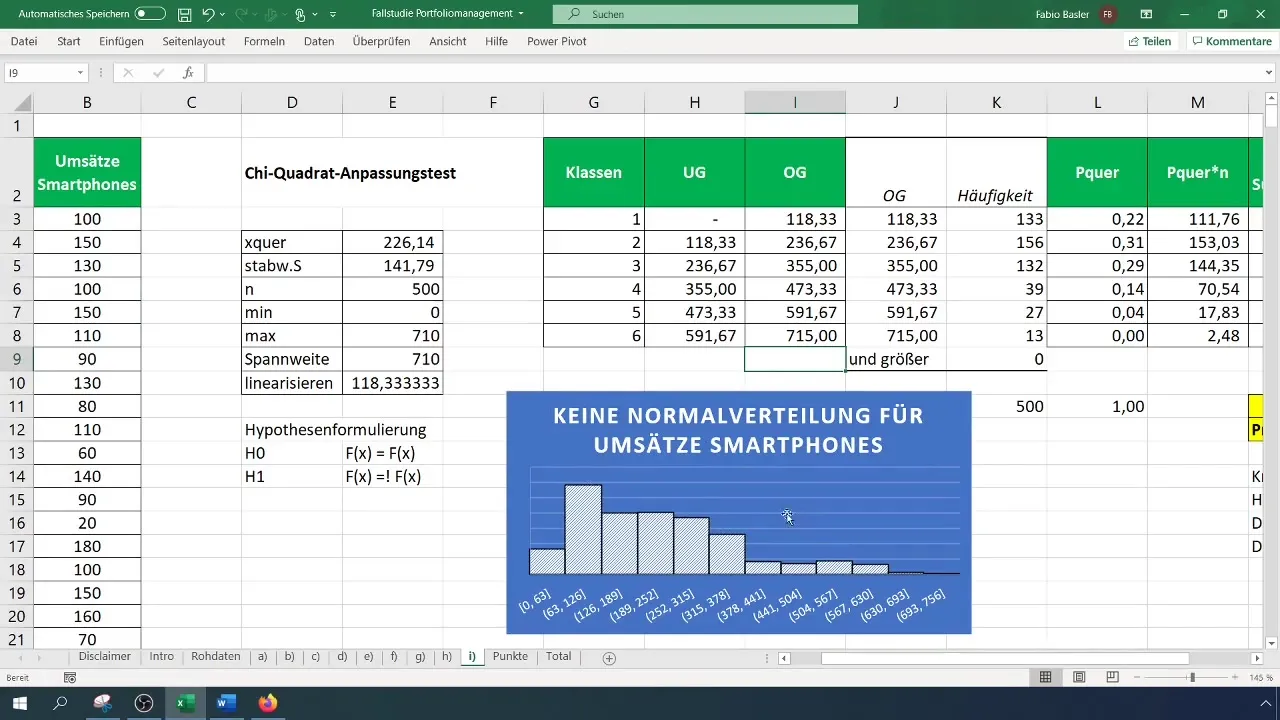Click the Name Box showing I9
Screen dimensions: 1280x720
pyautogui.click(x=40, y=73)
